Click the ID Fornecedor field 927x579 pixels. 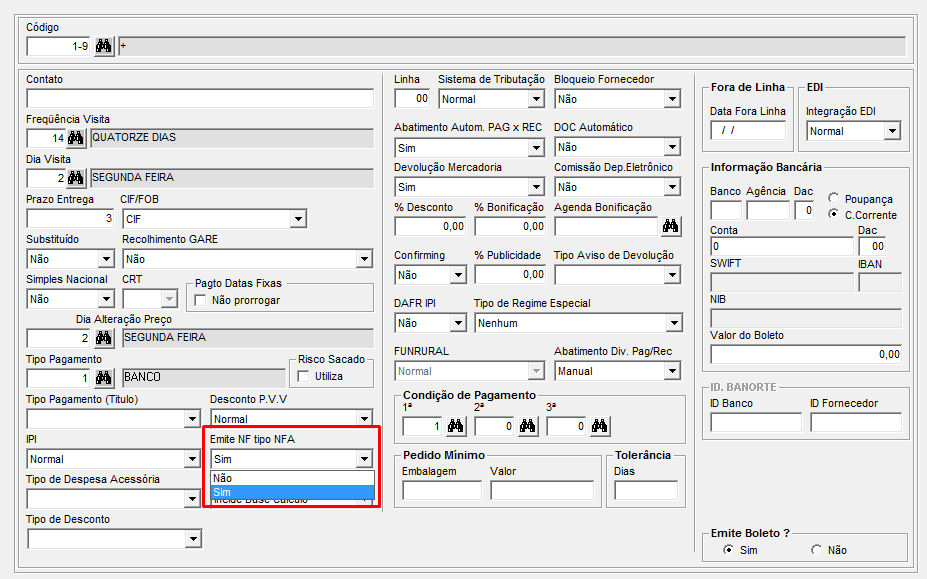click(x=856, y=422)
